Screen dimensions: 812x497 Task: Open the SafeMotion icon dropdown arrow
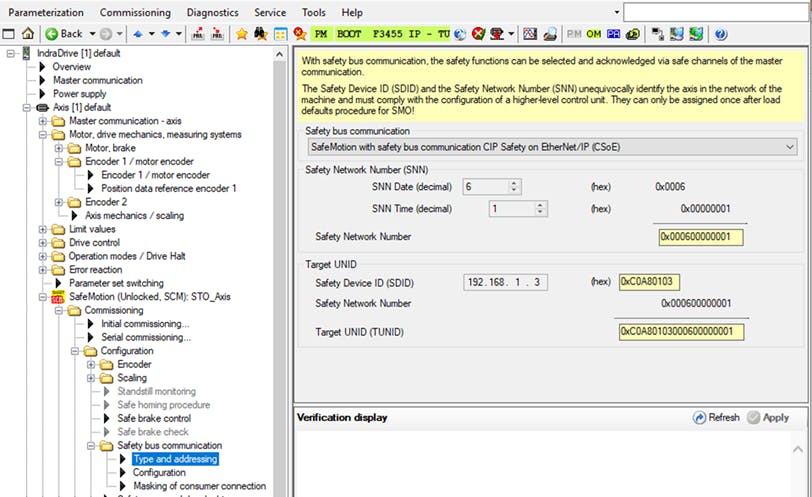point(511,34)
